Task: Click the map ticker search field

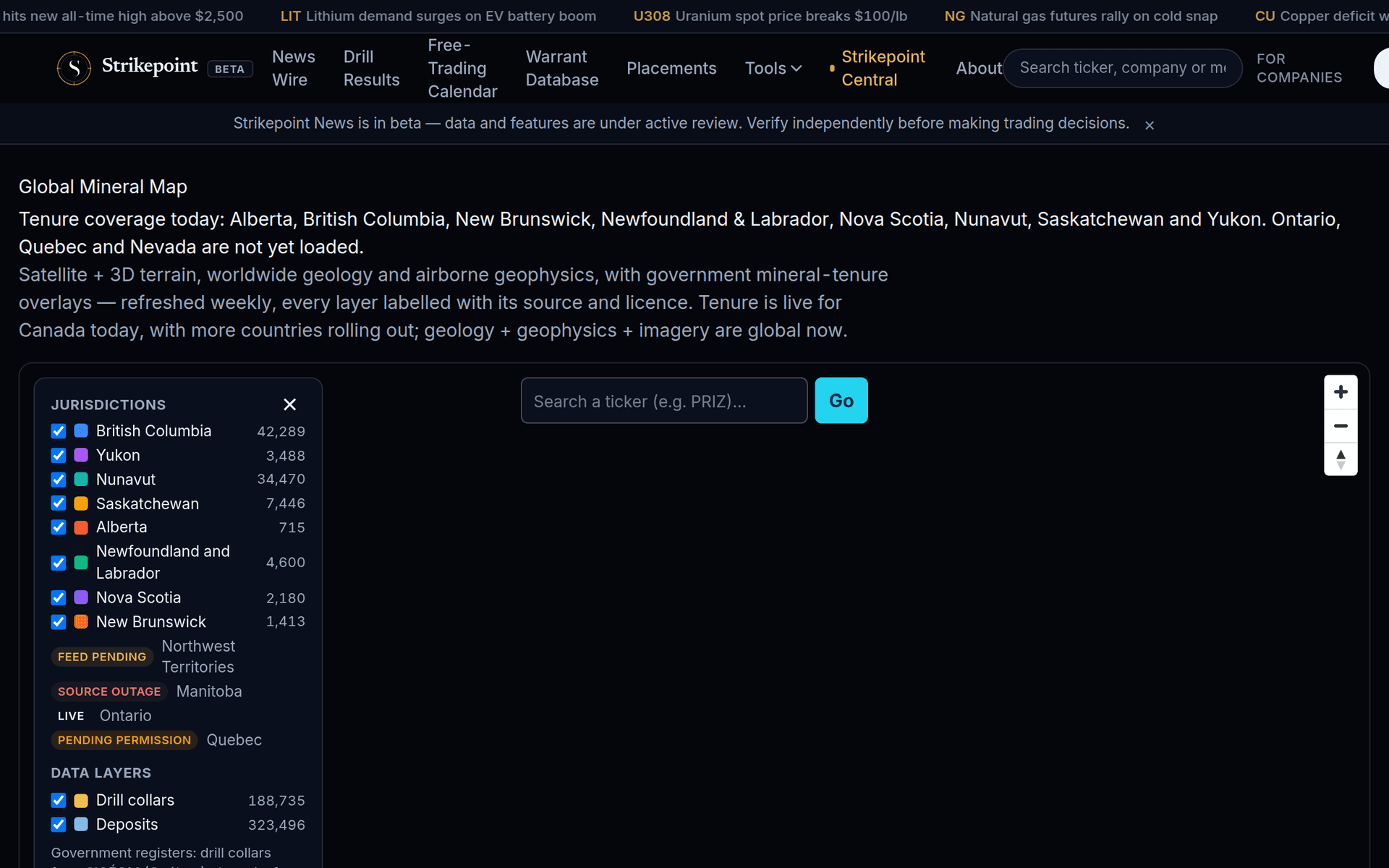Action: point(664,401)
